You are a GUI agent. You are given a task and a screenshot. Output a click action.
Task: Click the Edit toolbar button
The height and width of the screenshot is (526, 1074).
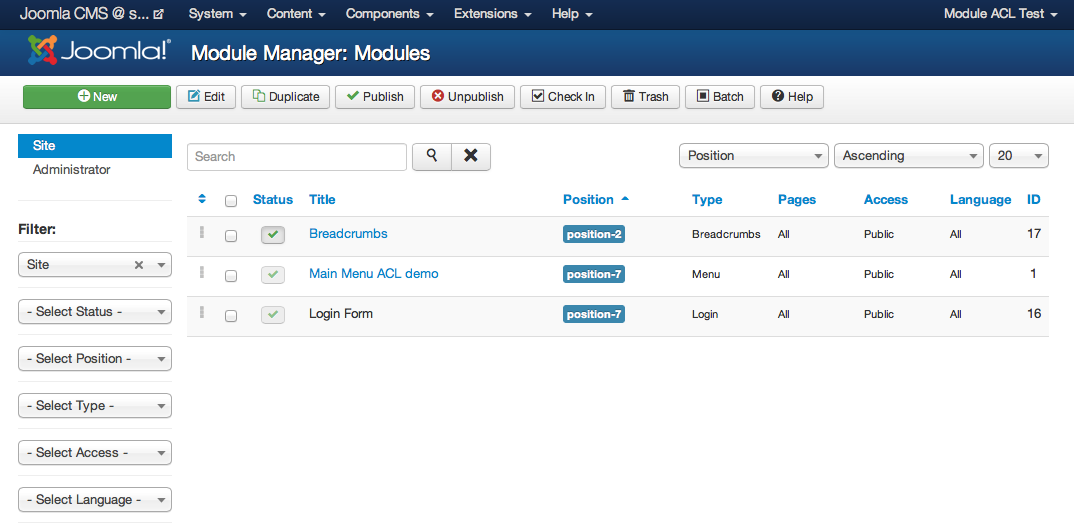pos(206,97)
